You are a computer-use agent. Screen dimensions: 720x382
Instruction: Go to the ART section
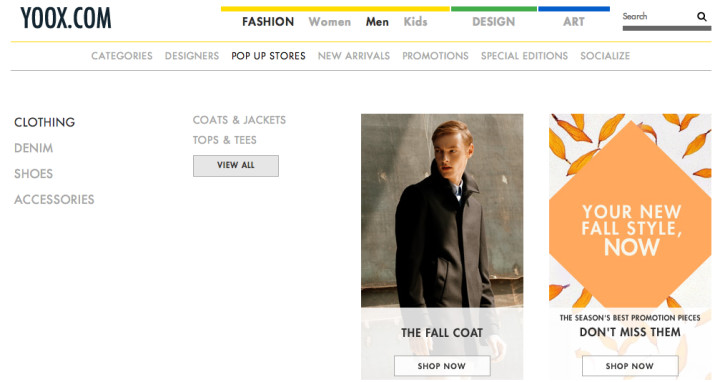(574, 22)
